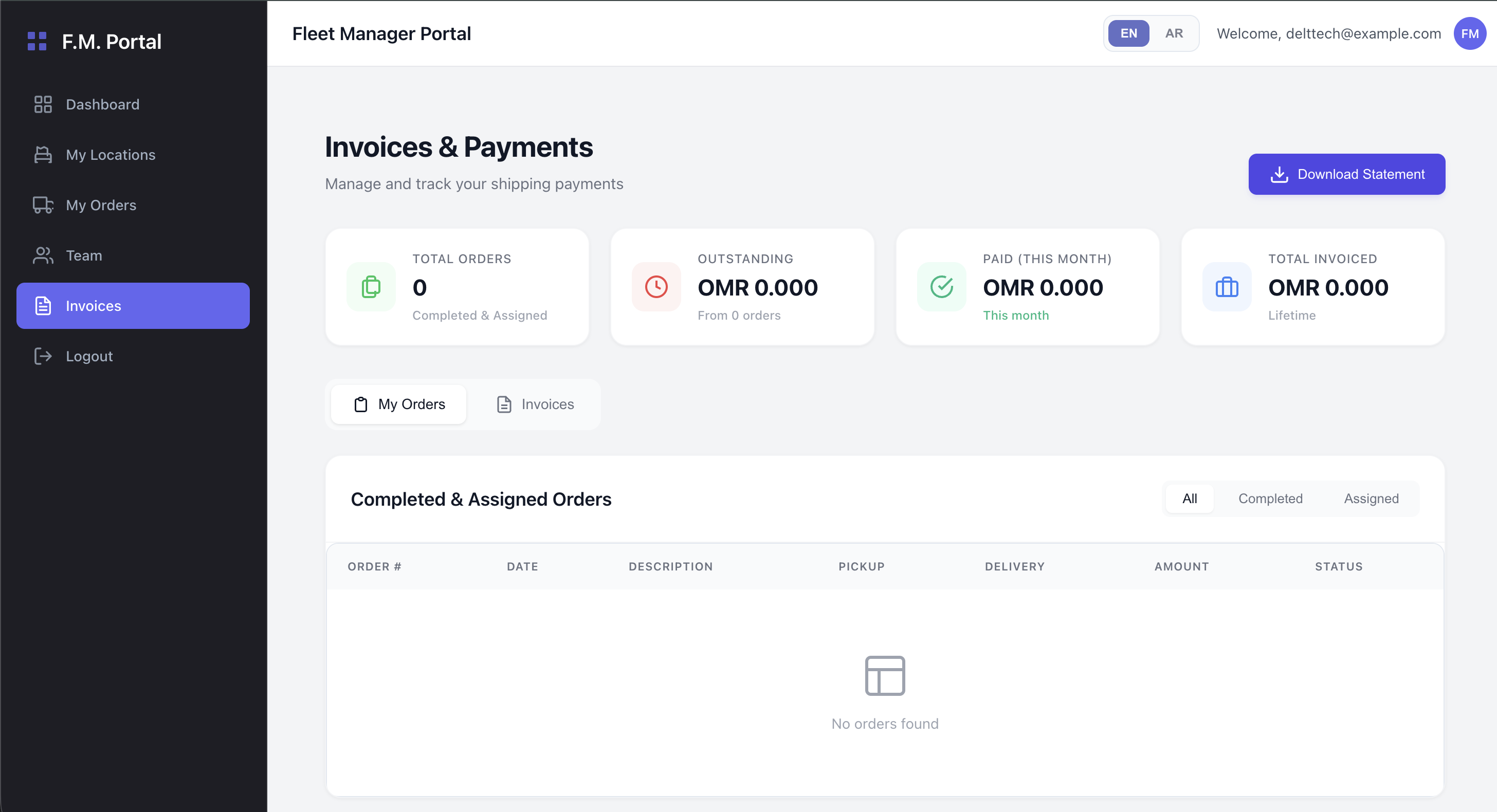This screenshot has width=1497, height=812.
Task: Click the document icon on Invoices tab
Action: click(504, 404)
